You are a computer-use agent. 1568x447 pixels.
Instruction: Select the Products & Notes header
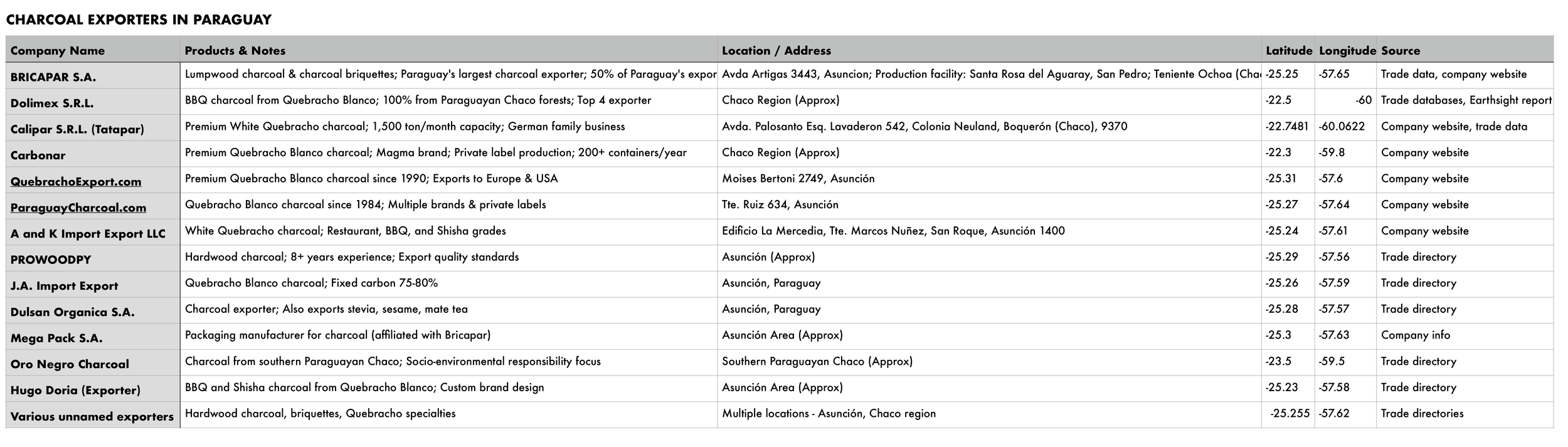448,50
